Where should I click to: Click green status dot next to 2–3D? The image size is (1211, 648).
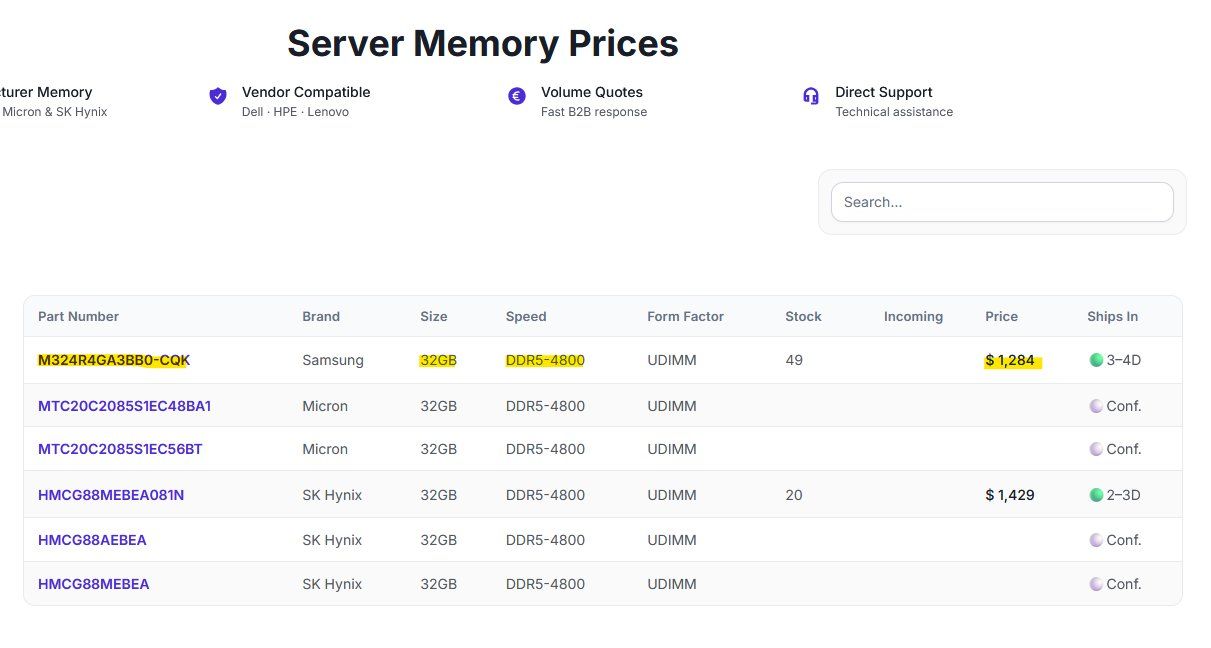click(1096, 495)
